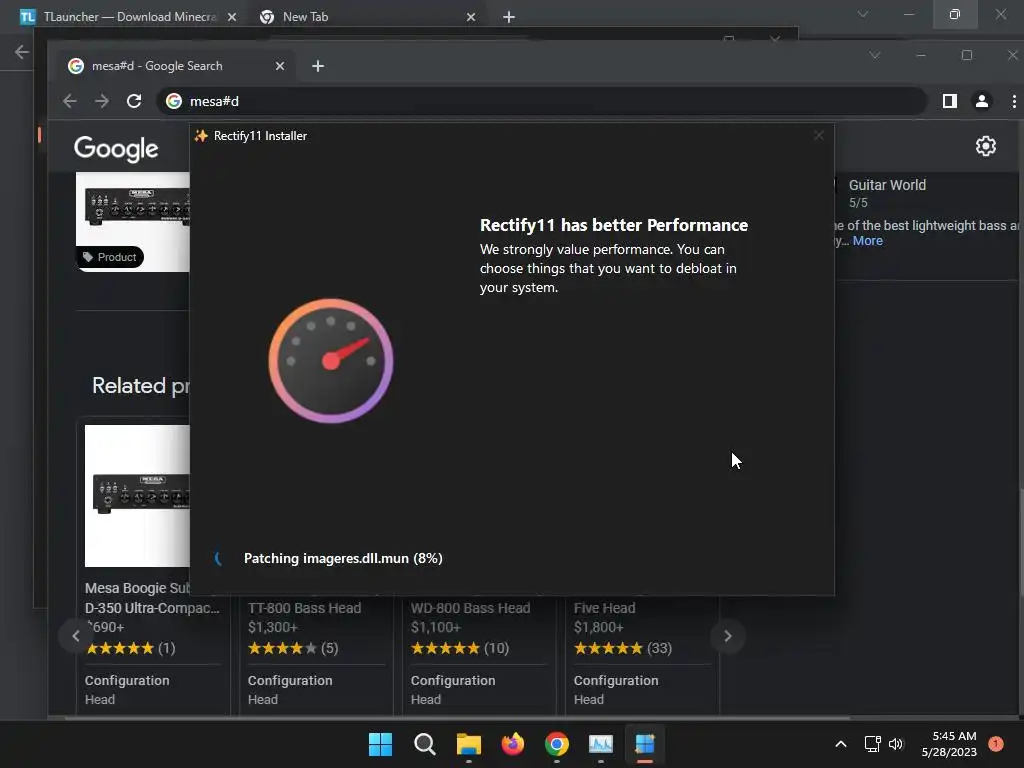Viewport: 1024px width, 768px height.
Task: Click the Rectify11 has better Performance heading
Action: coord(614,225)
